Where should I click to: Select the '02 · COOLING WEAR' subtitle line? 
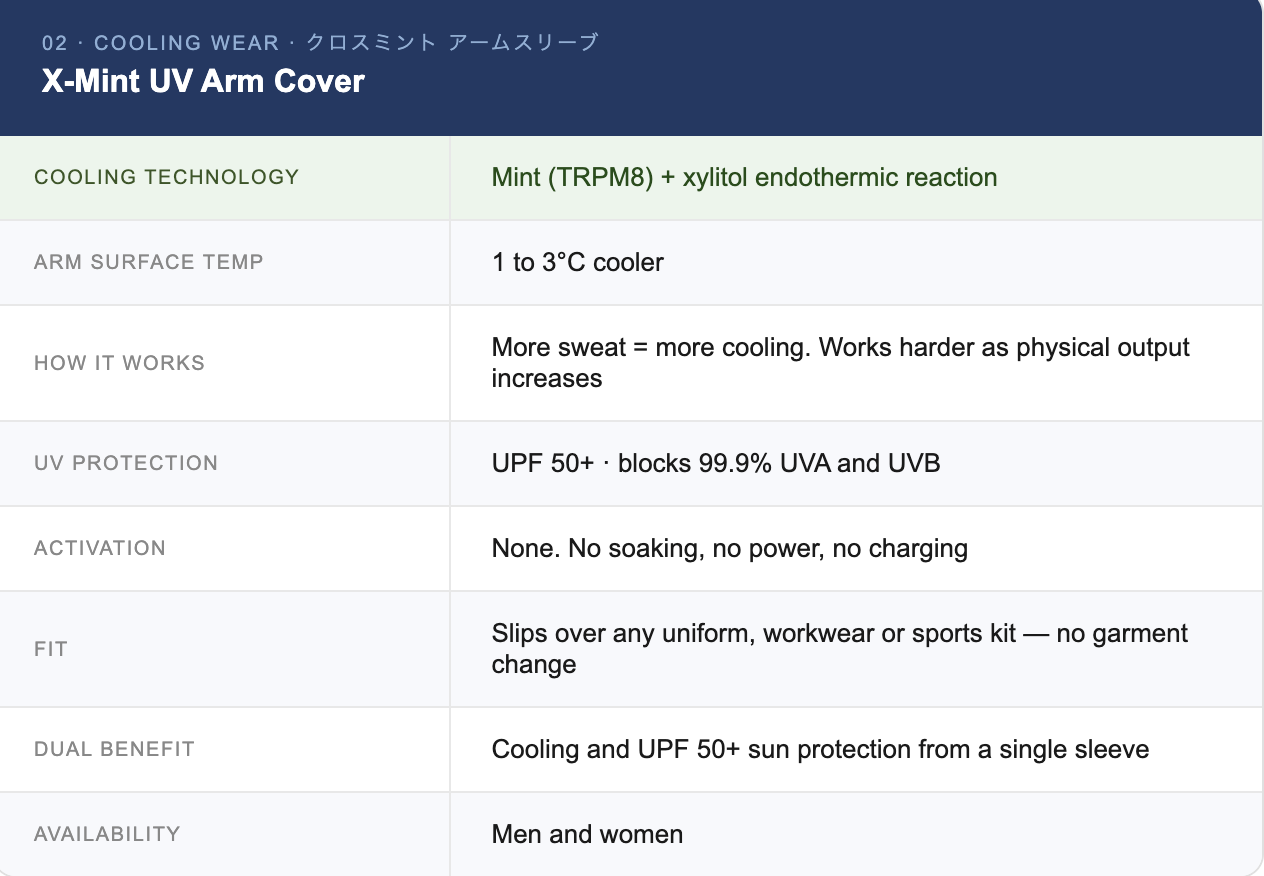[320, 43]
